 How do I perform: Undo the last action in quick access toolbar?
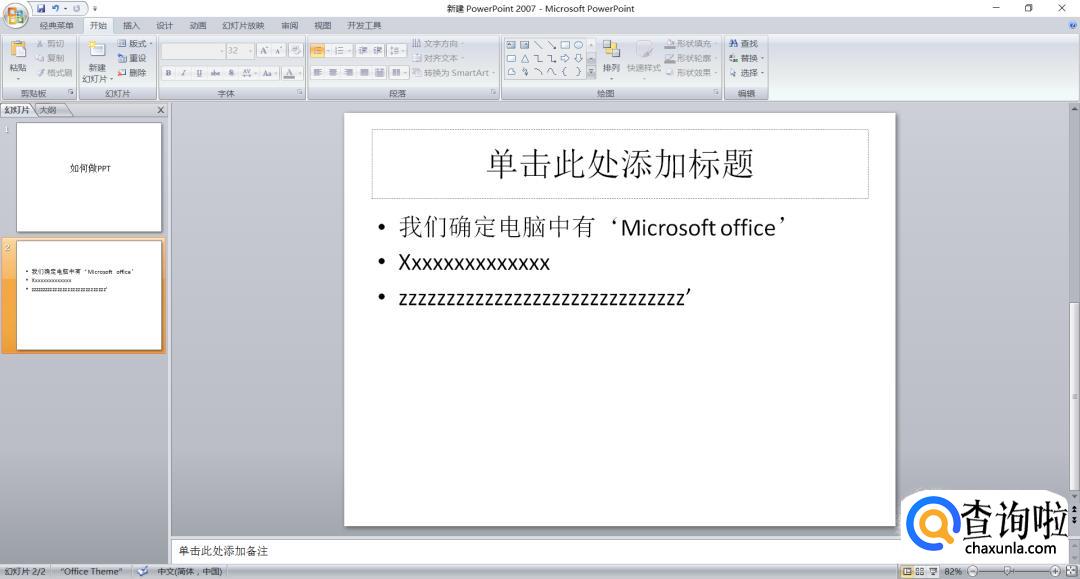pyautogui.click(x=56, y=8)
